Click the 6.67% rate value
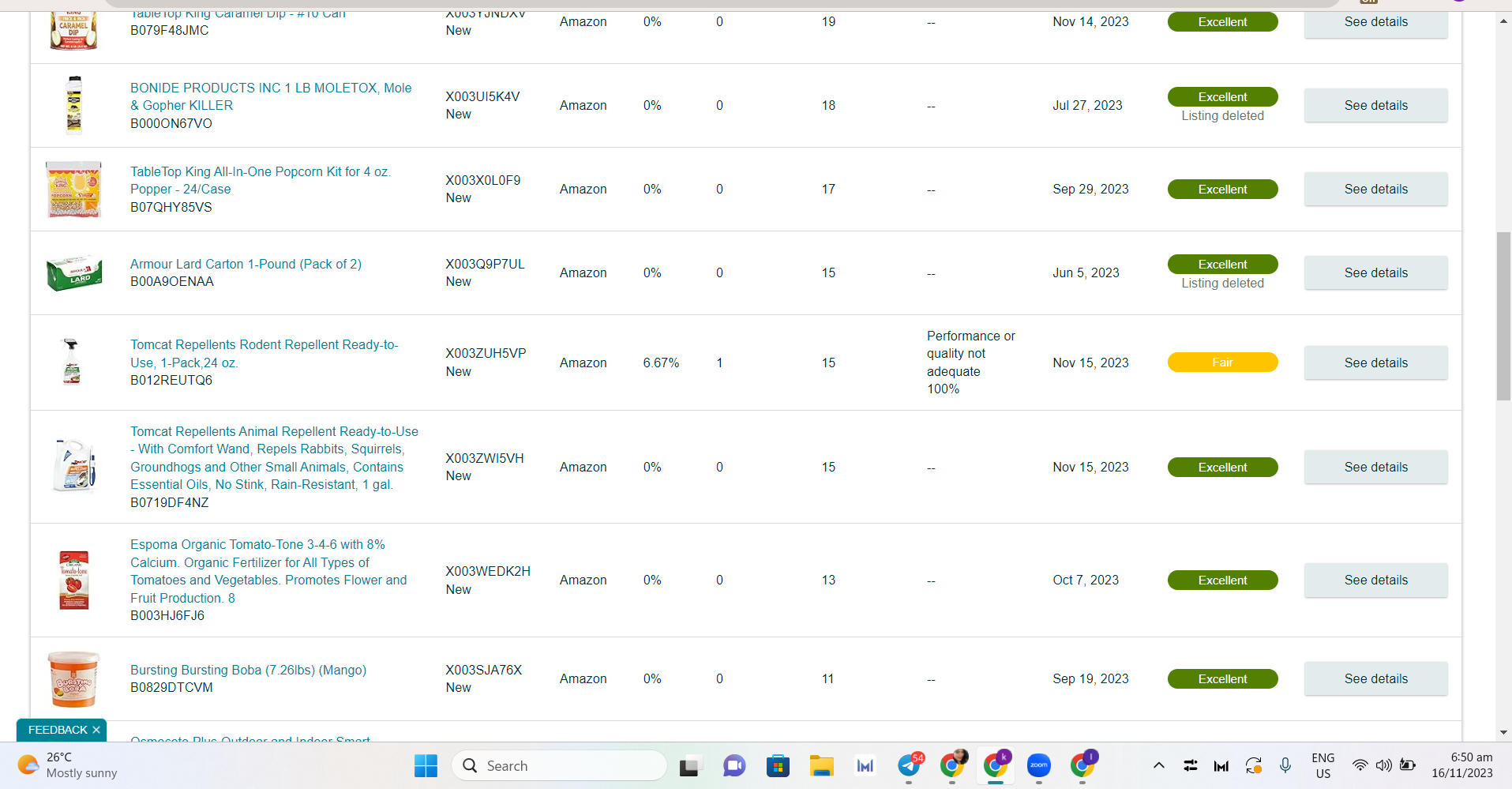The width and height of the screenshot is (1512, 789). pos(661,363)
